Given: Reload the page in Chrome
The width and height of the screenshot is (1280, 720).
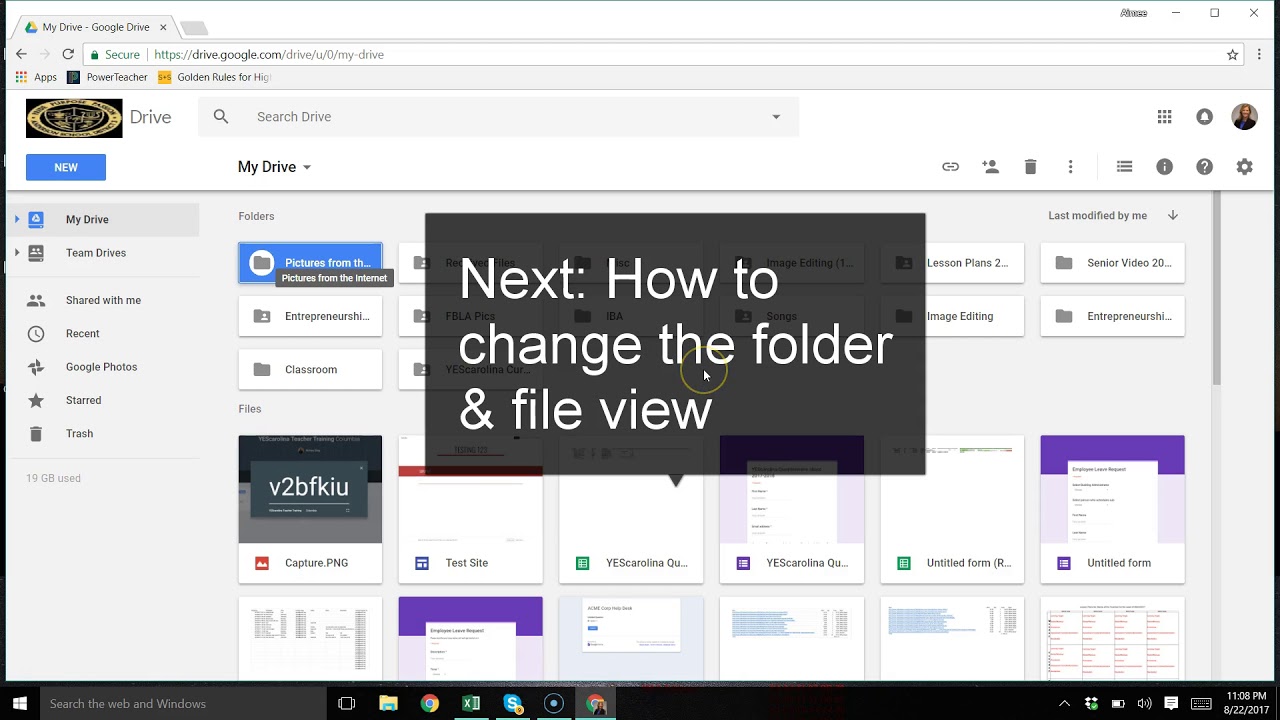Looking at the screenshot, I should [68, 54].
